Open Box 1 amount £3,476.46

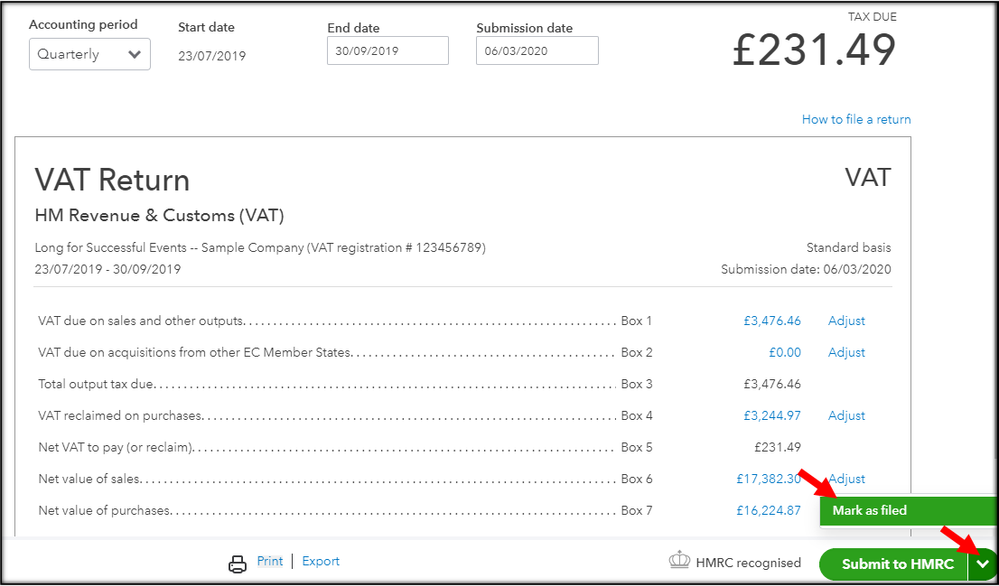click(772, 321)
